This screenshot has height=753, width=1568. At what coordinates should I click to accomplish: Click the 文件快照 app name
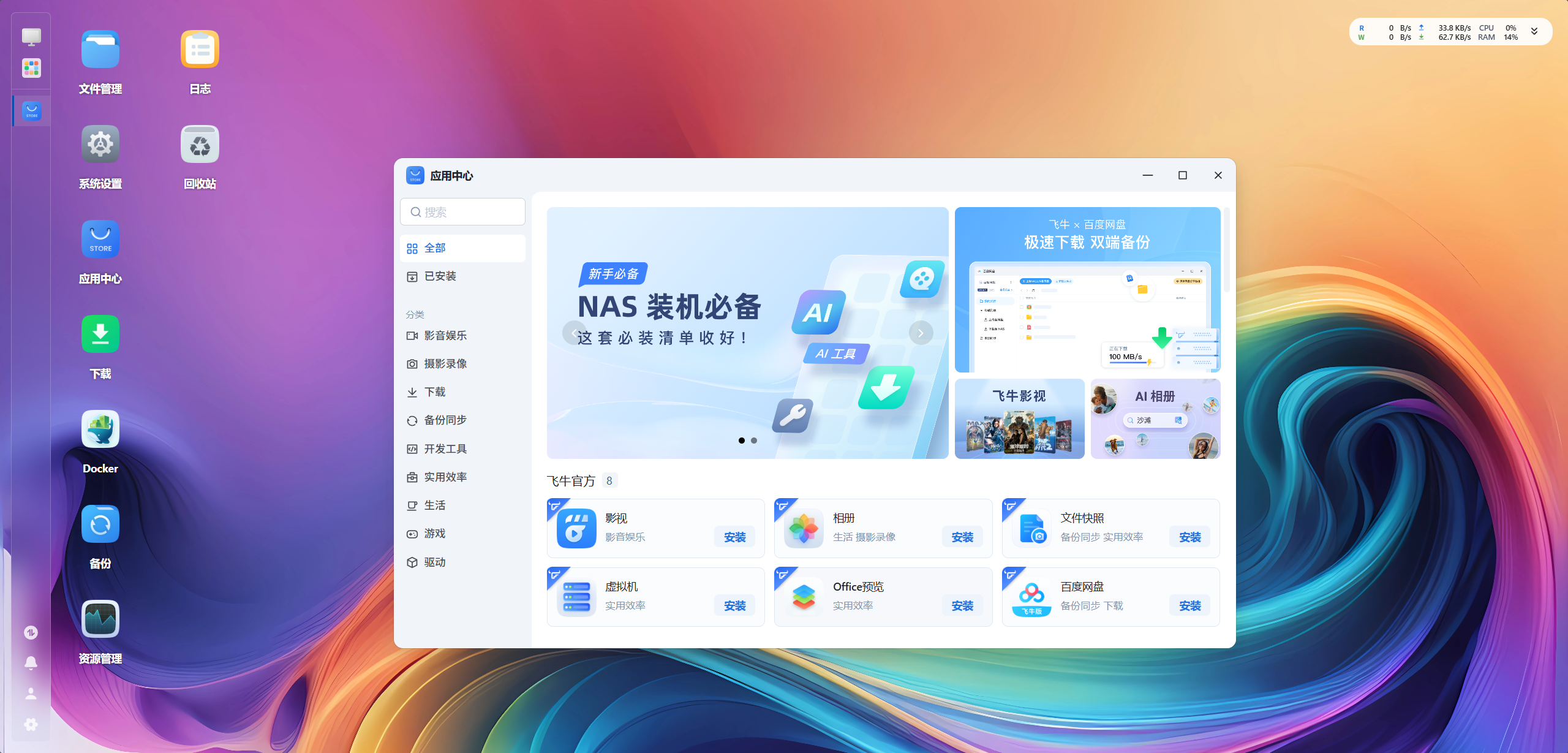[x=1082, y=518]
